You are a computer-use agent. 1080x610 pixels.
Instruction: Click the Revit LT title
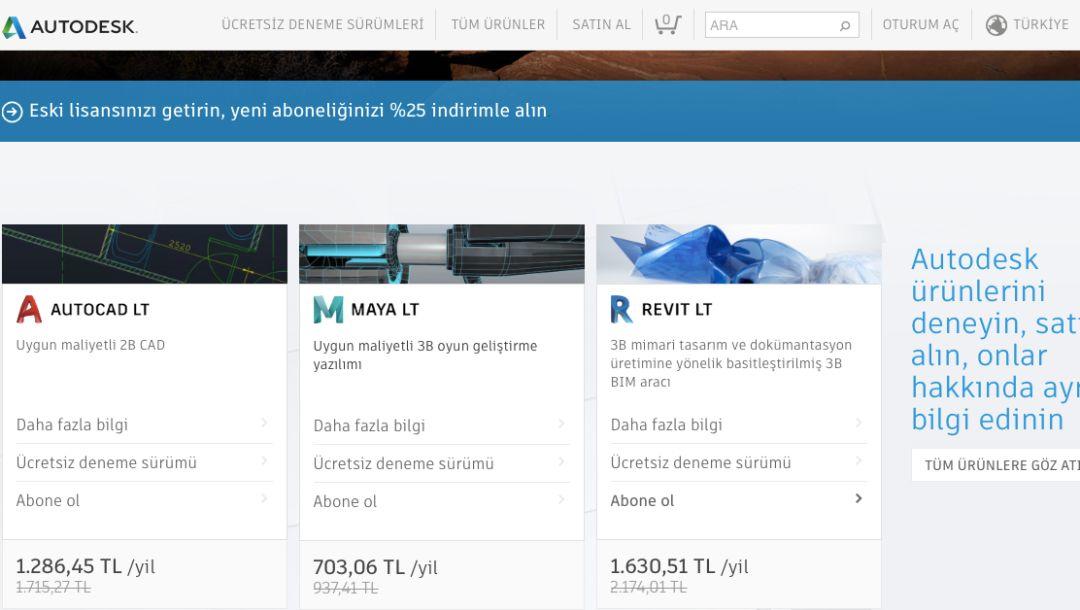676,310
